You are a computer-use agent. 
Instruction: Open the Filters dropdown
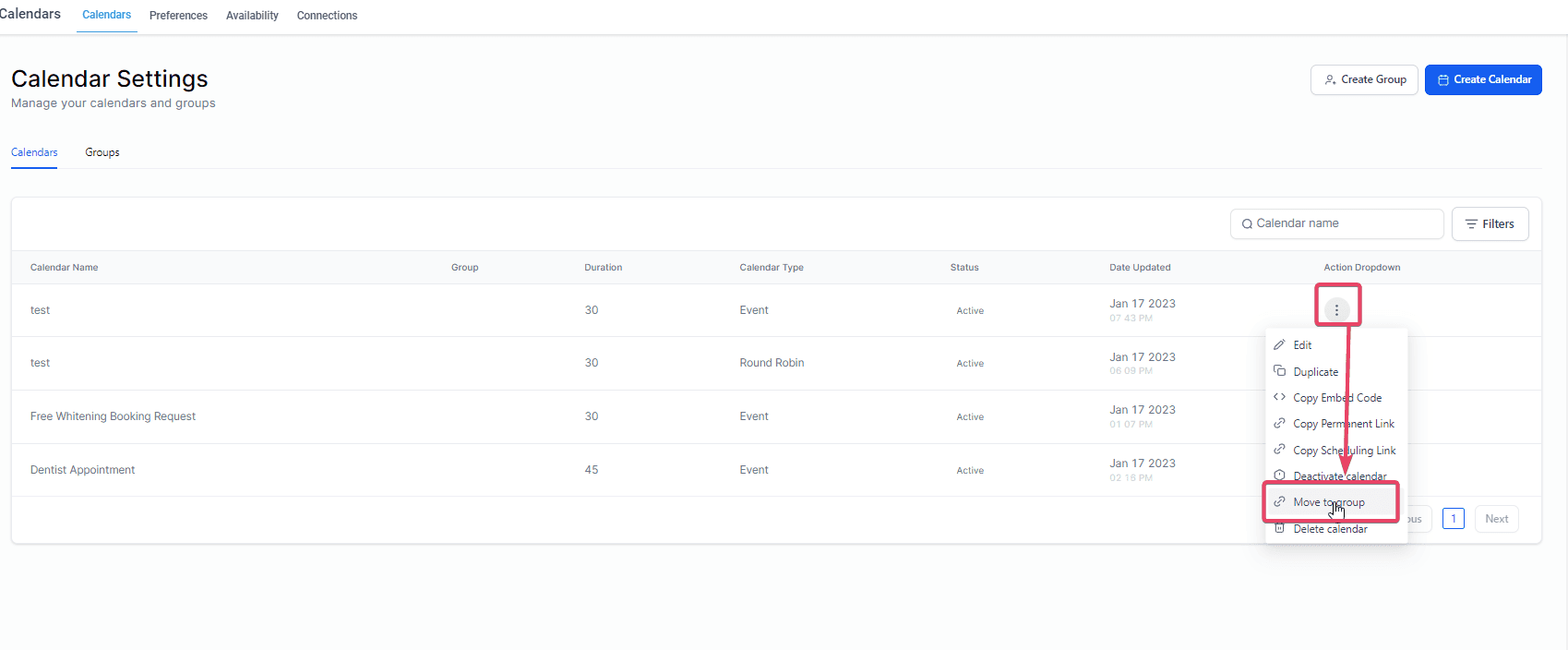(1490, 223)
